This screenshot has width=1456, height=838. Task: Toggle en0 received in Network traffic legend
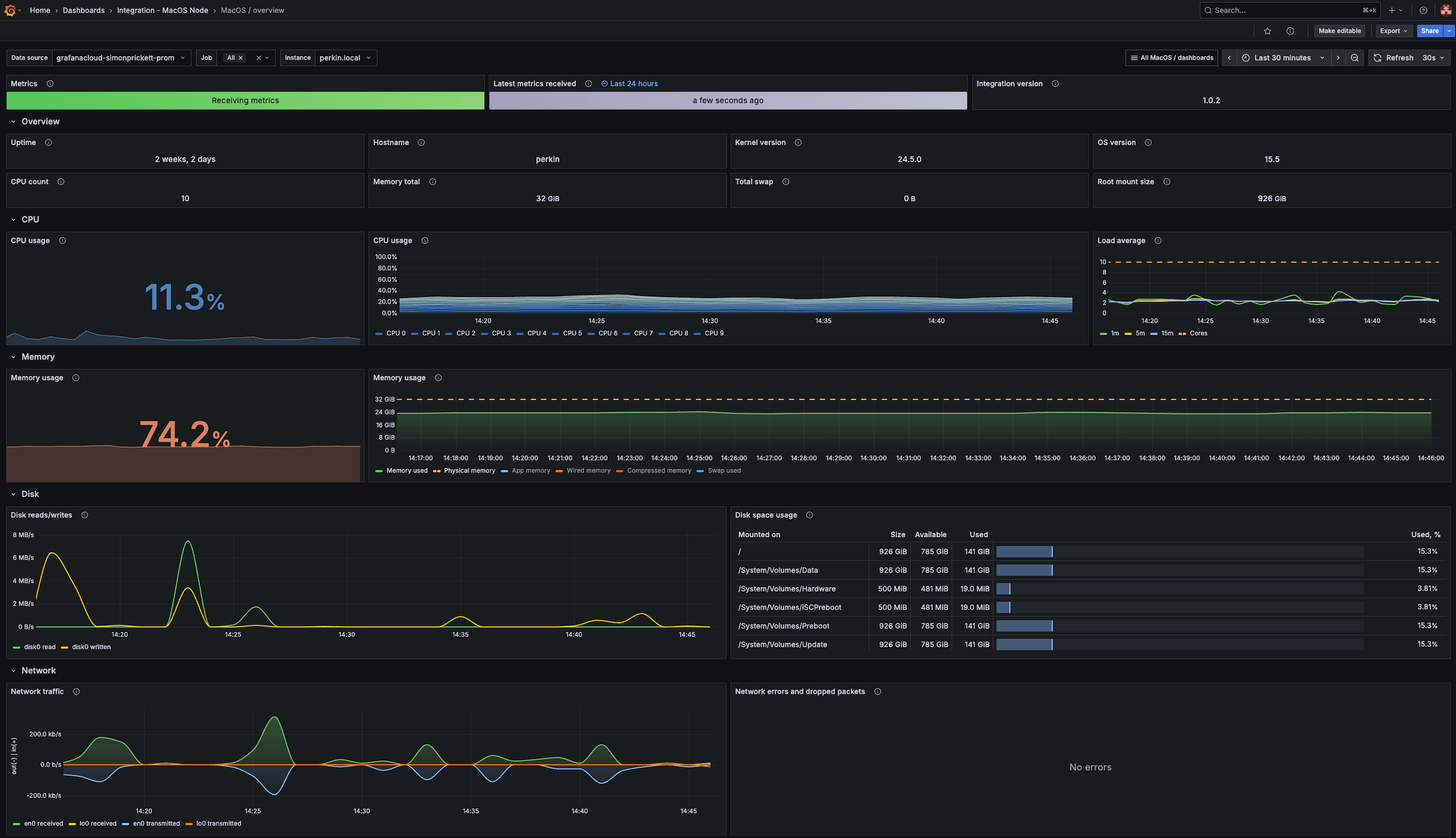tap(43, 823)
